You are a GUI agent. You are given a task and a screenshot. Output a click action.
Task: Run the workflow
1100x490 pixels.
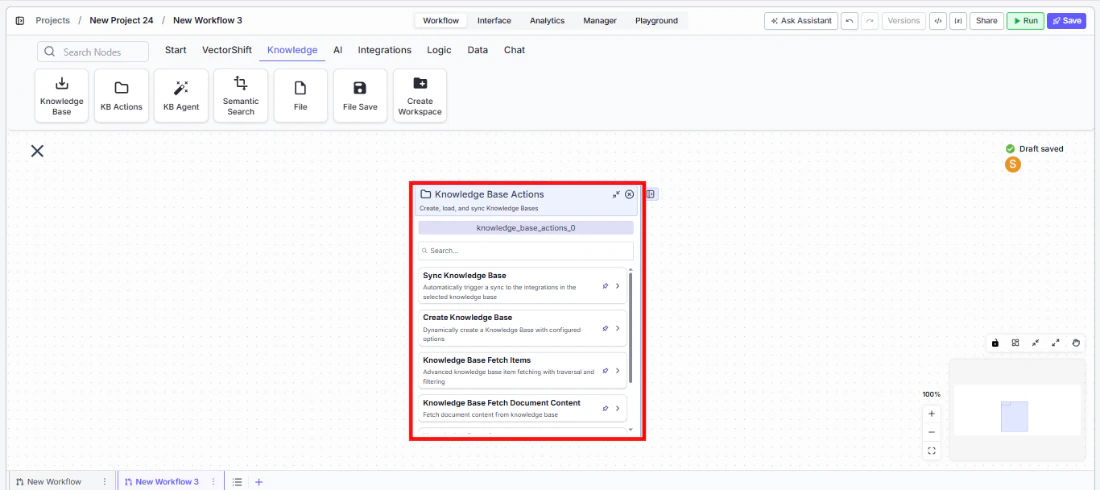point(1025,21)
